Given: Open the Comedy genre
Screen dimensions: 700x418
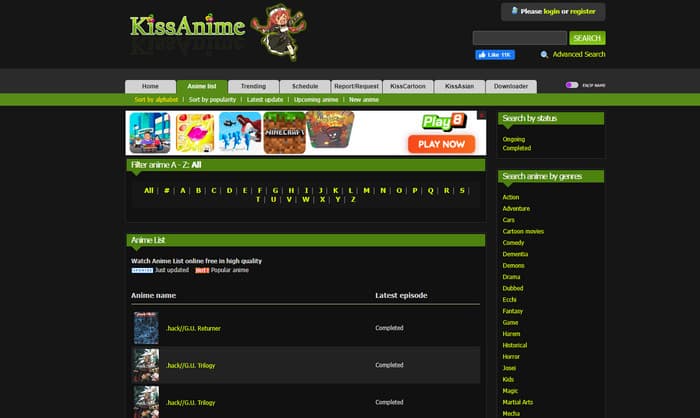Looking at the screenshot, I should 513,242.
